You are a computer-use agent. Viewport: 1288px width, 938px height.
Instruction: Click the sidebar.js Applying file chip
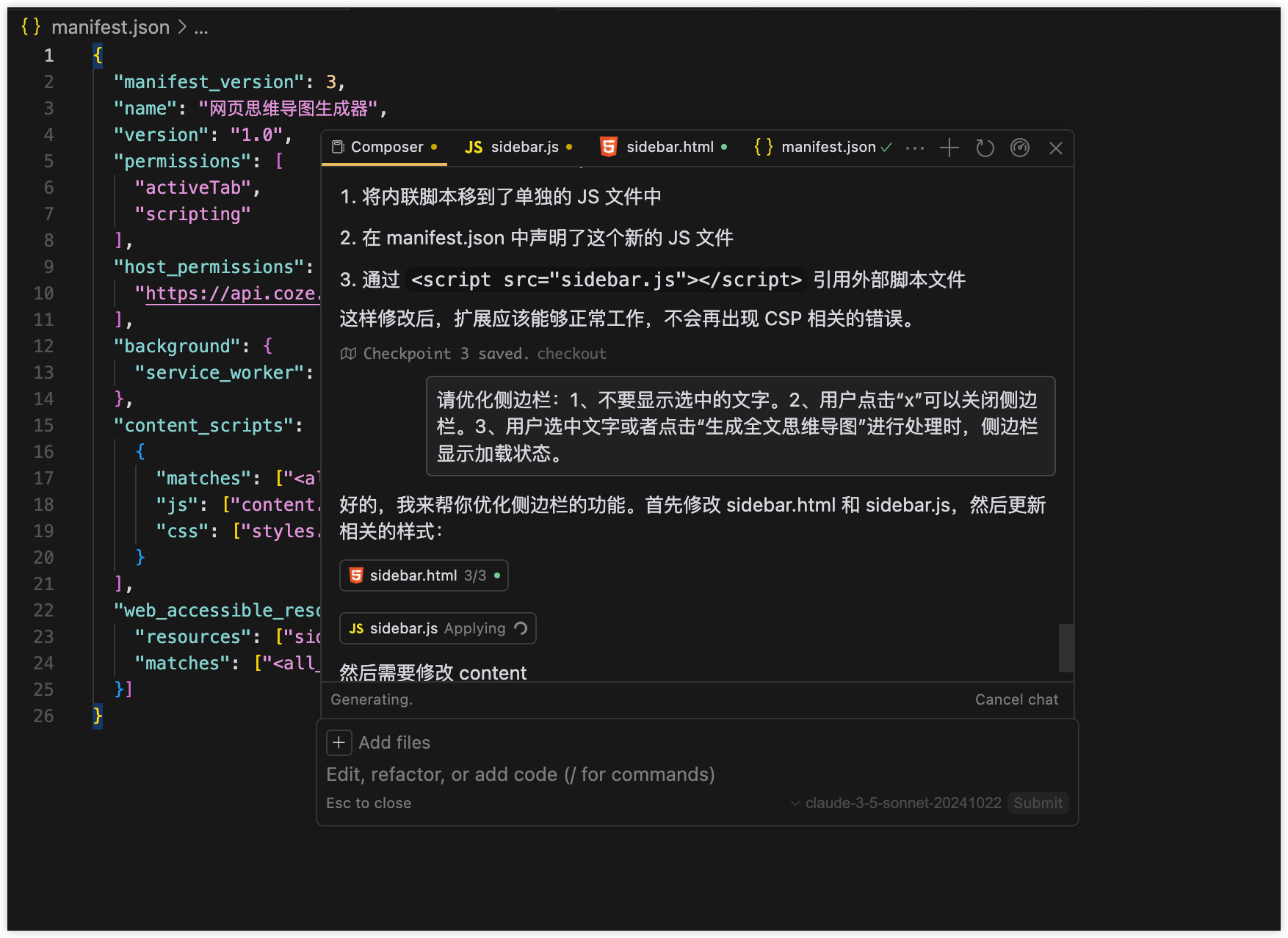[438, 628]
